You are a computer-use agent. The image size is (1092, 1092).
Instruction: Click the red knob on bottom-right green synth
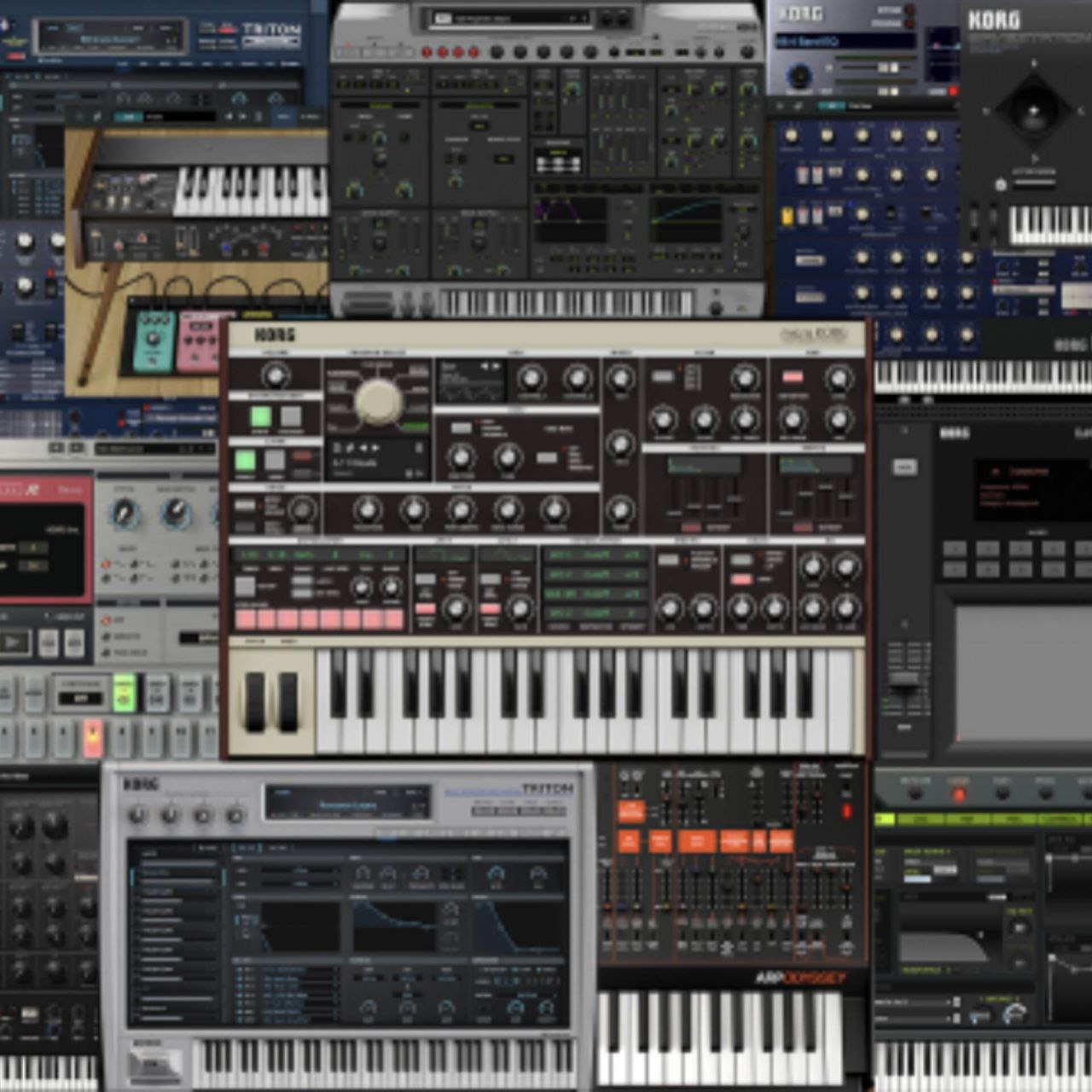(x=958, y=794)
